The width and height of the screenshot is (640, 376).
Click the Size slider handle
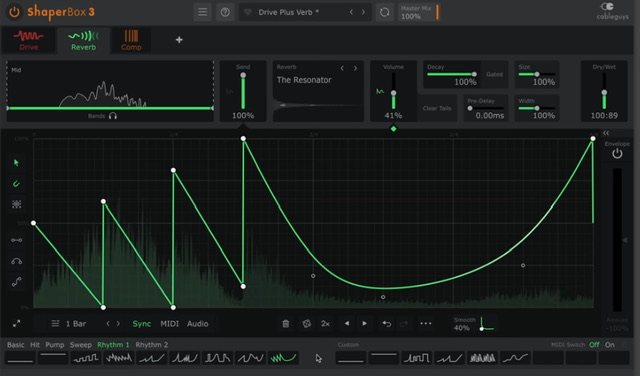coord(537,74)
